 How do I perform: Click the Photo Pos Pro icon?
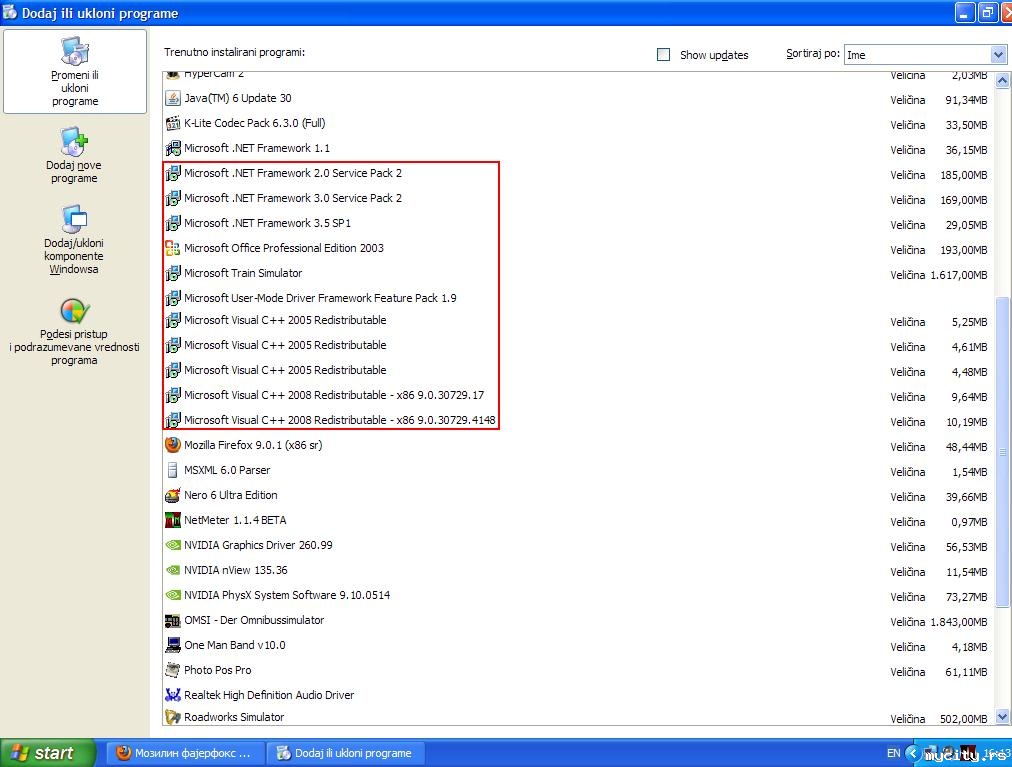coord(172,670)
